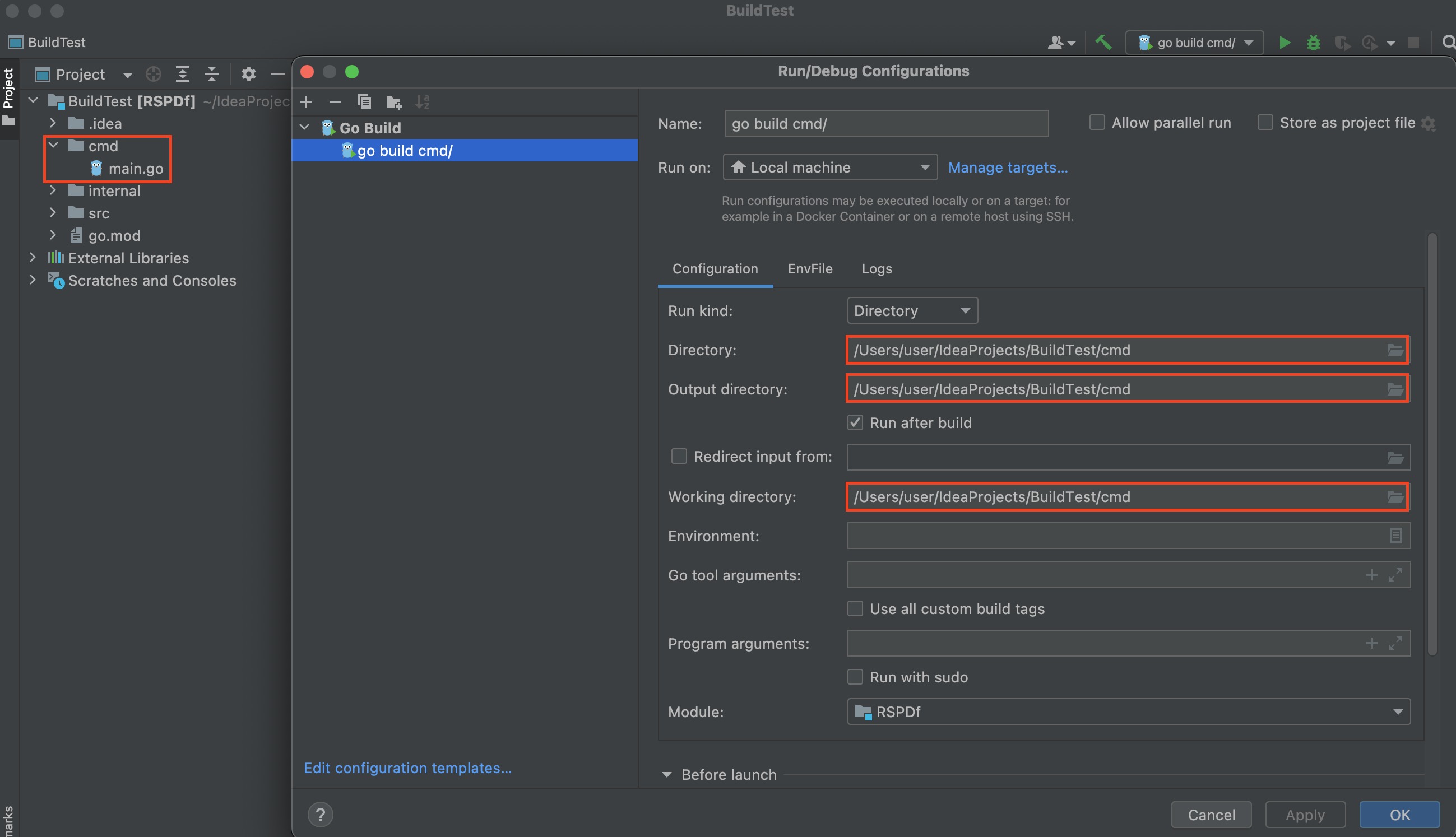Switch to the EnvFile tab
This screenshot has width=1456, height=837.
810,268
